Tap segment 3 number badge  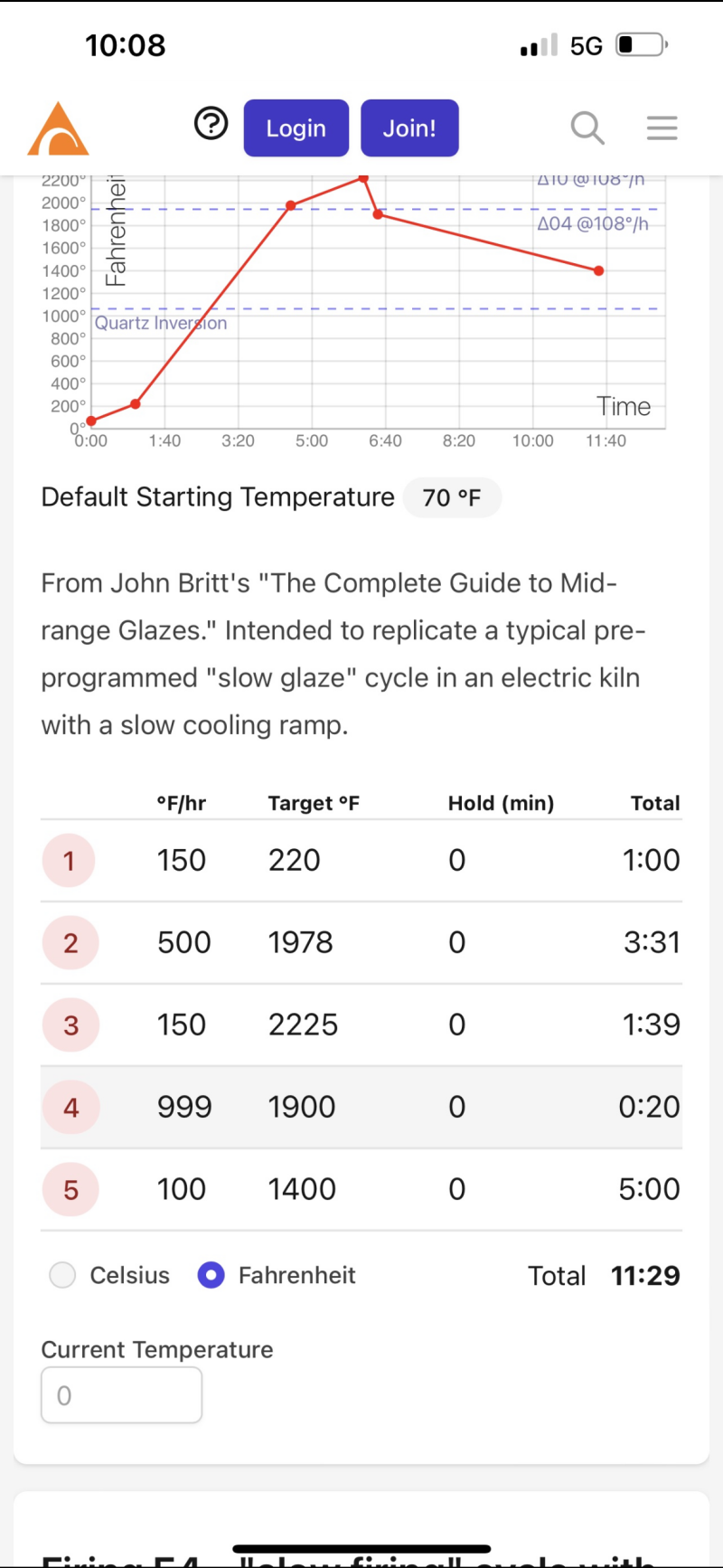70,1025
